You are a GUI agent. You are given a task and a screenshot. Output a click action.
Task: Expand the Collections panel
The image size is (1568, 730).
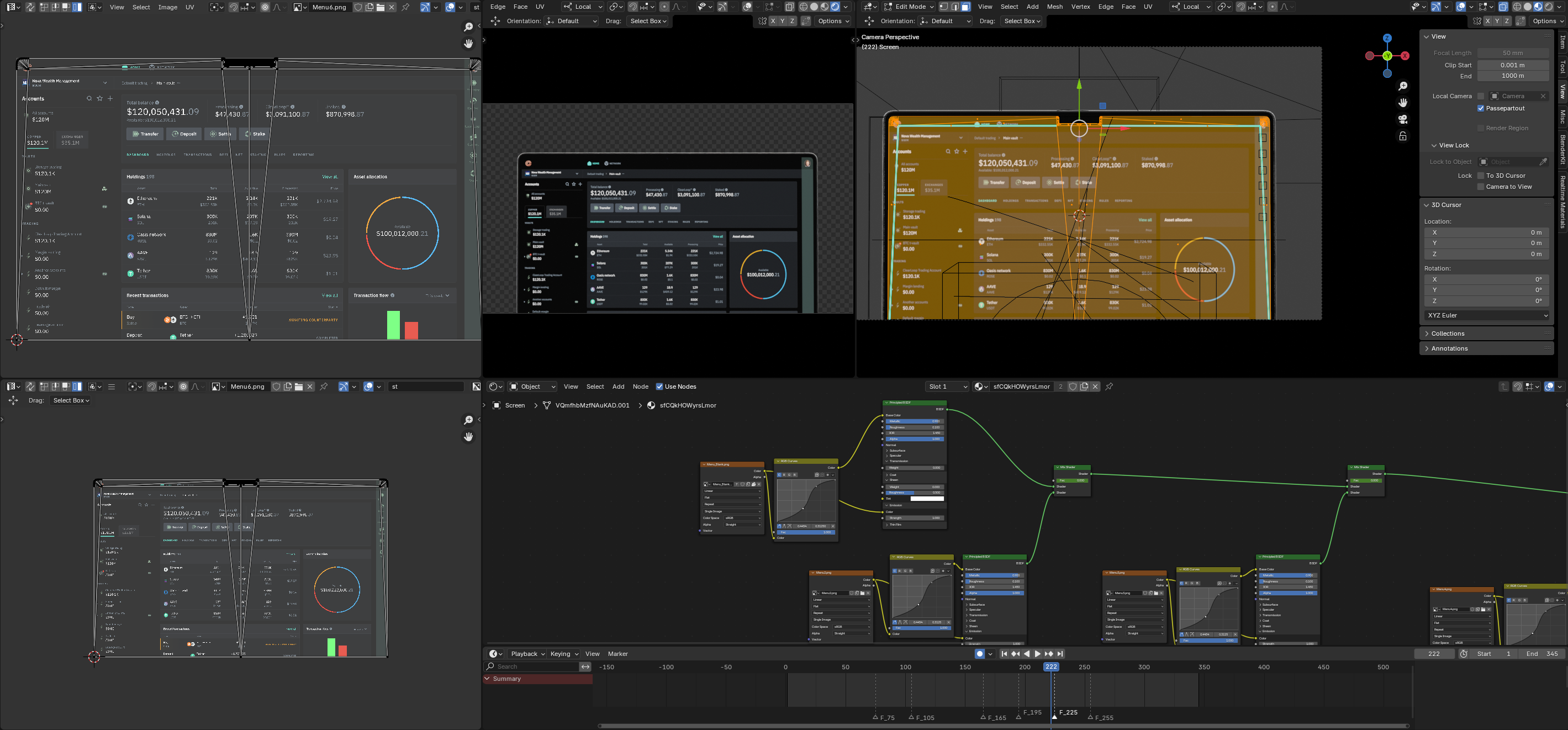click(x=1486, y=334)
